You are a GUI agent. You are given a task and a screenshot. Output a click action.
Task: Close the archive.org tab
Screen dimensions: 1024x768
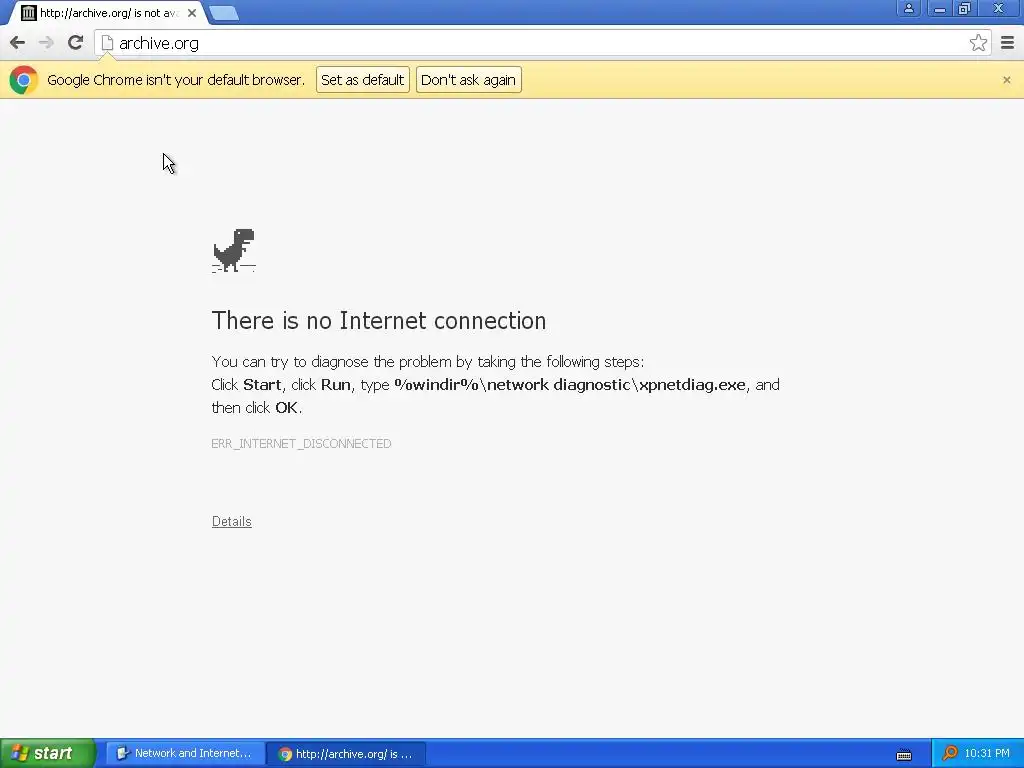(192, 13)
